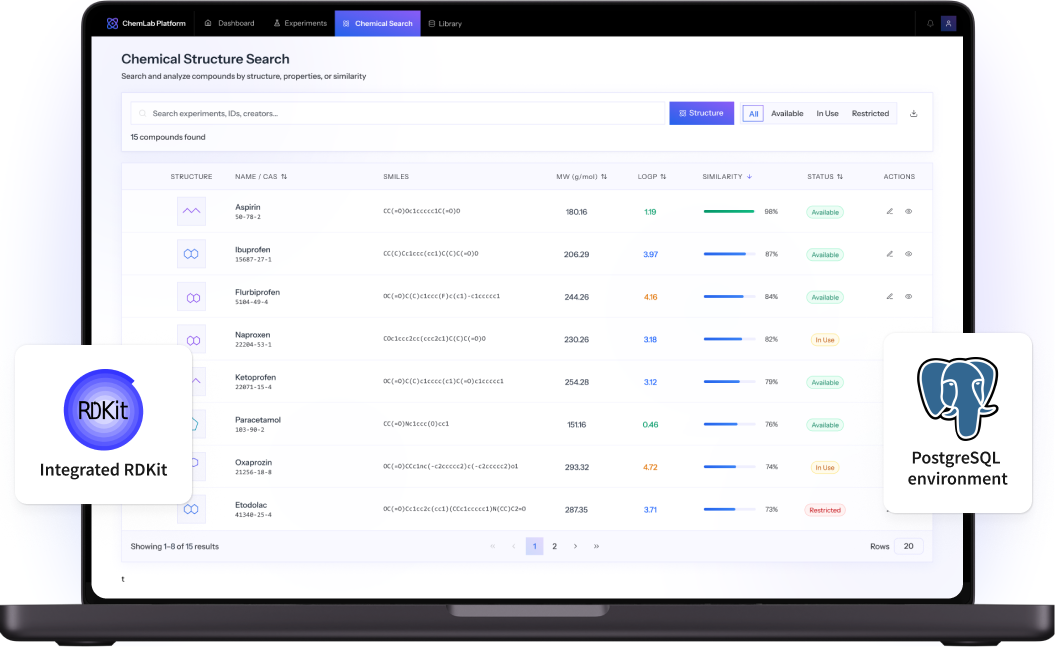Click the 4.16 LogP value

(650, 297)
